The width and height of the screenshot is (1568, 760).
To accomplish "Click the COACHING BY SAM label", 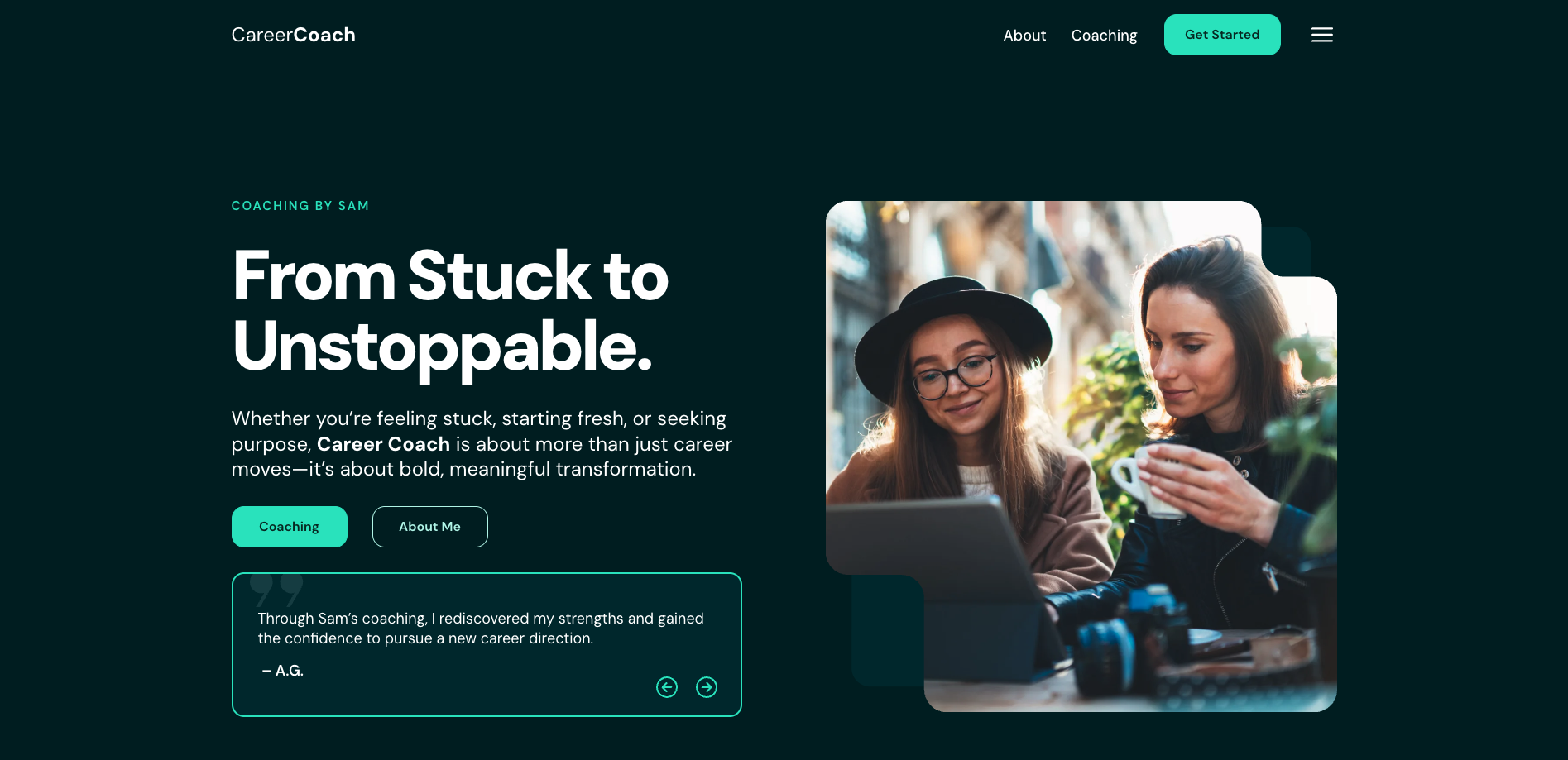I will click(300, 206).
